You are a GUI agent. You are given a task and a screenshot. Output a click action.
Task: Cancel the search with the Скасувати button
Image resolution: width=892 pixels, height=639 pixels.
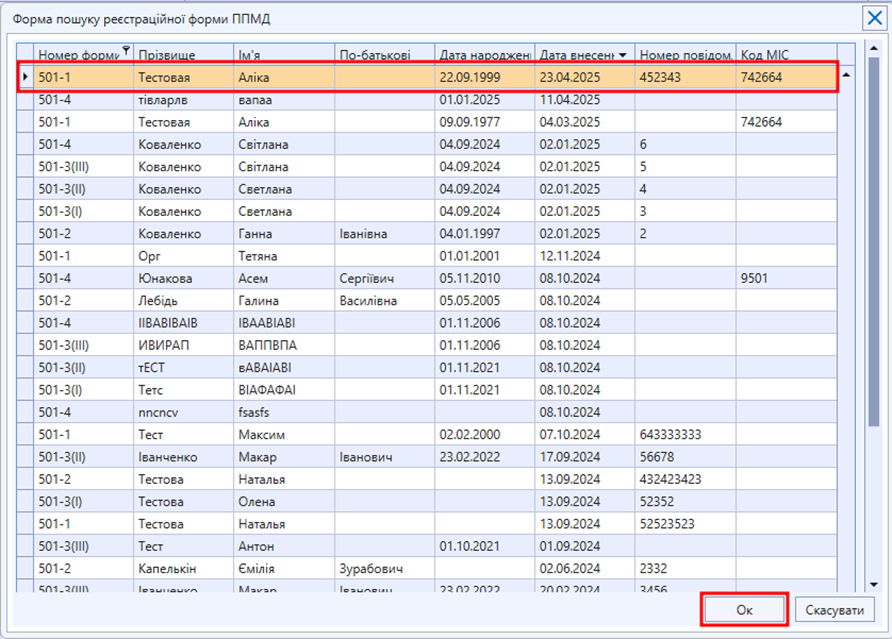click(835, 610)
